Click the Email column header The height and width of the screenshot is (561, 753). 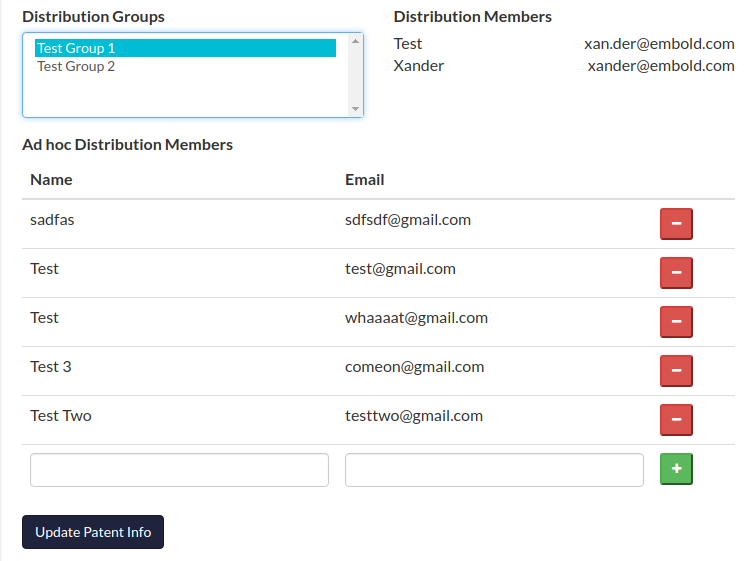pos(364,180)
